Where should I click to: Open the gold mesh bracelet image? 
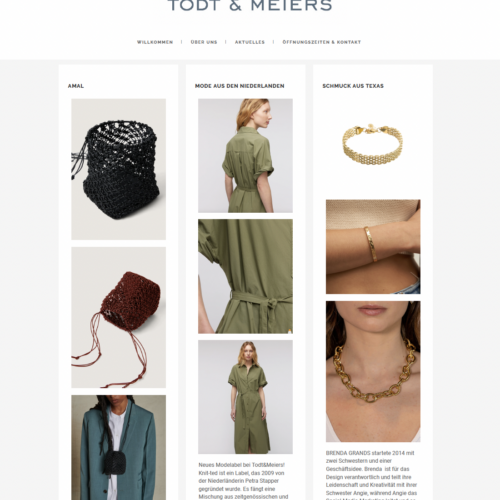pyautogui.click(x=373, y=146)
